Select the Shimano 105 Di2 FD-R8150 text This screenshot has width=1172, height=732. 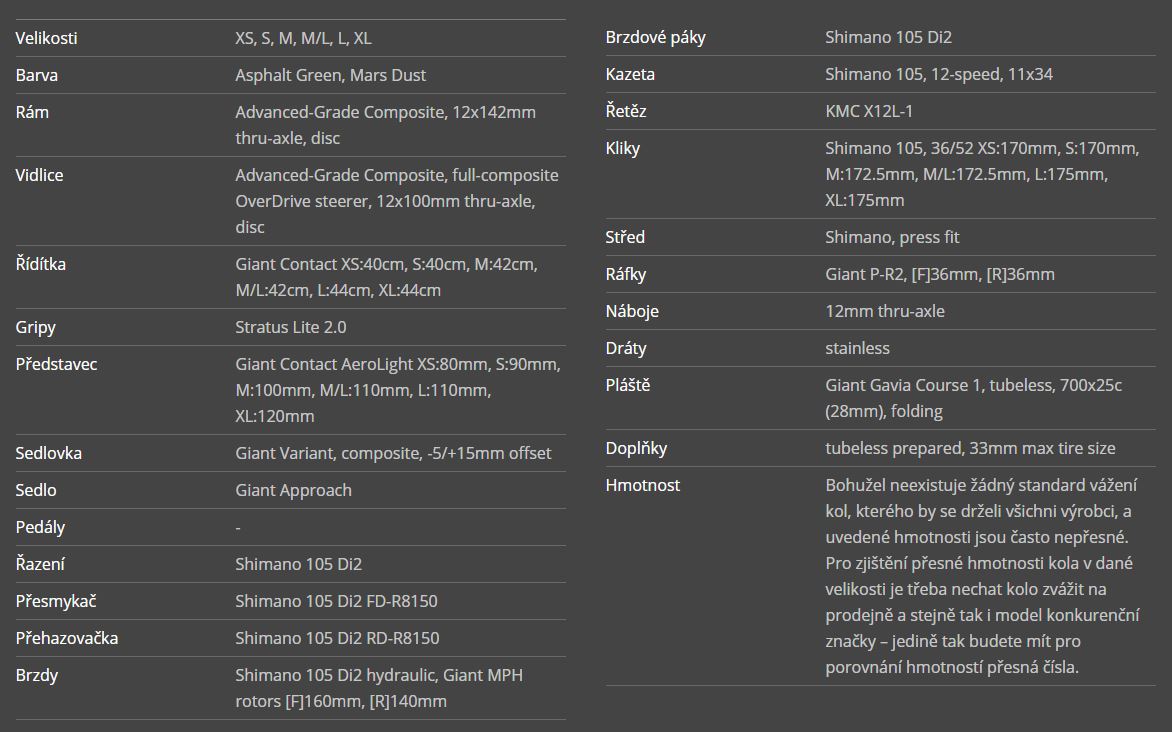pos(336,602)
